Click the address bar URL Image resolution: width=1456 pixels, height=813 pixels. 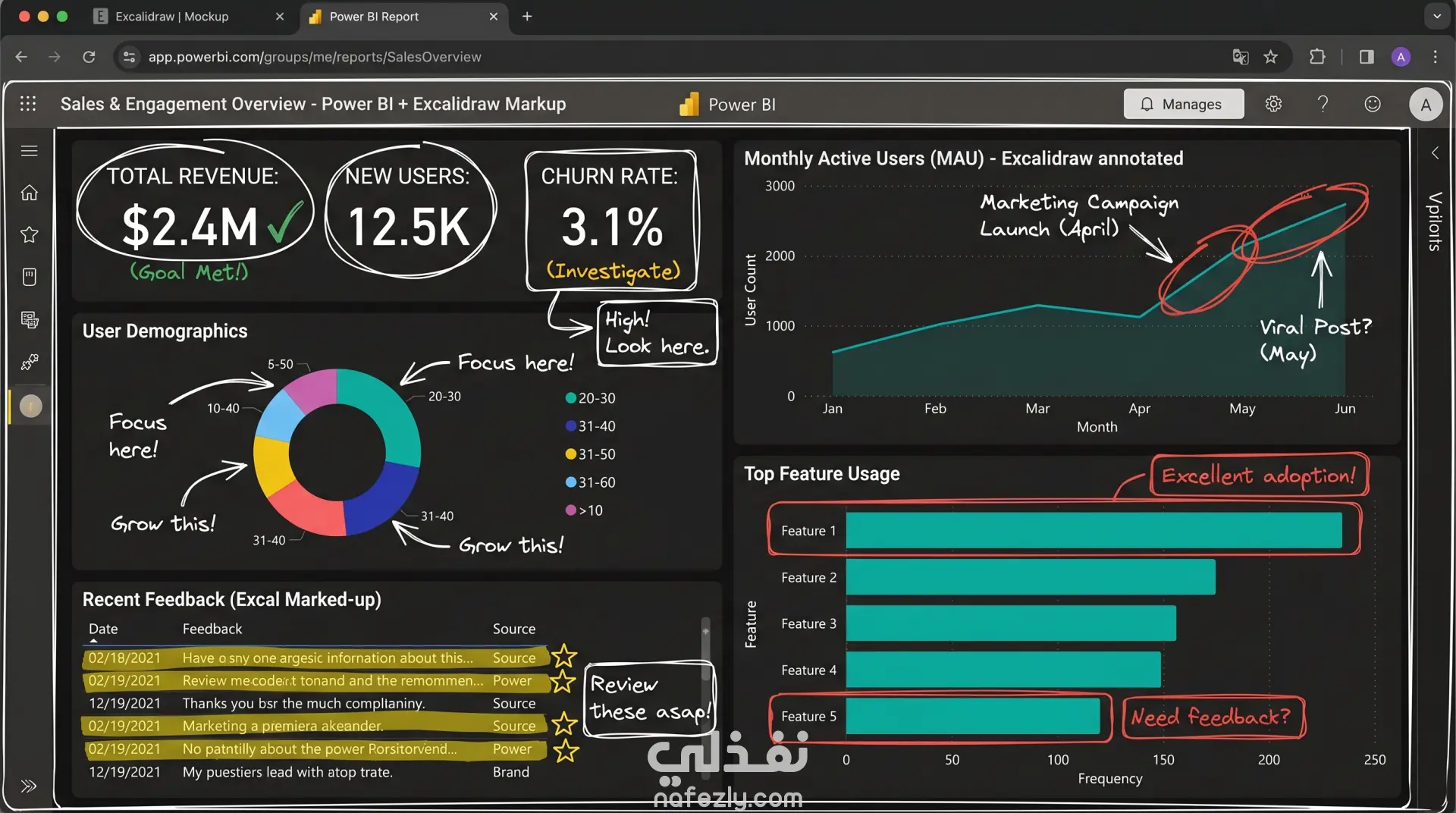coord(315,57)
